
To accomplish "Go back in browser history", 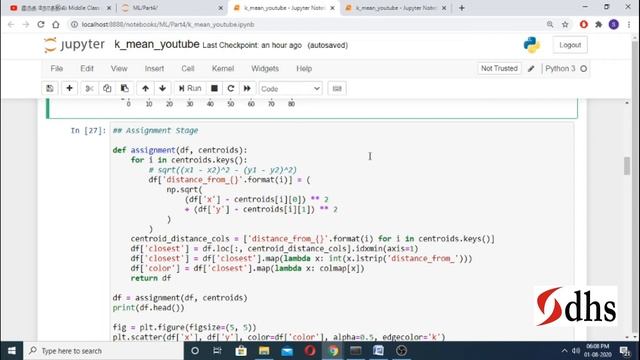I will [x=11, y=24].
